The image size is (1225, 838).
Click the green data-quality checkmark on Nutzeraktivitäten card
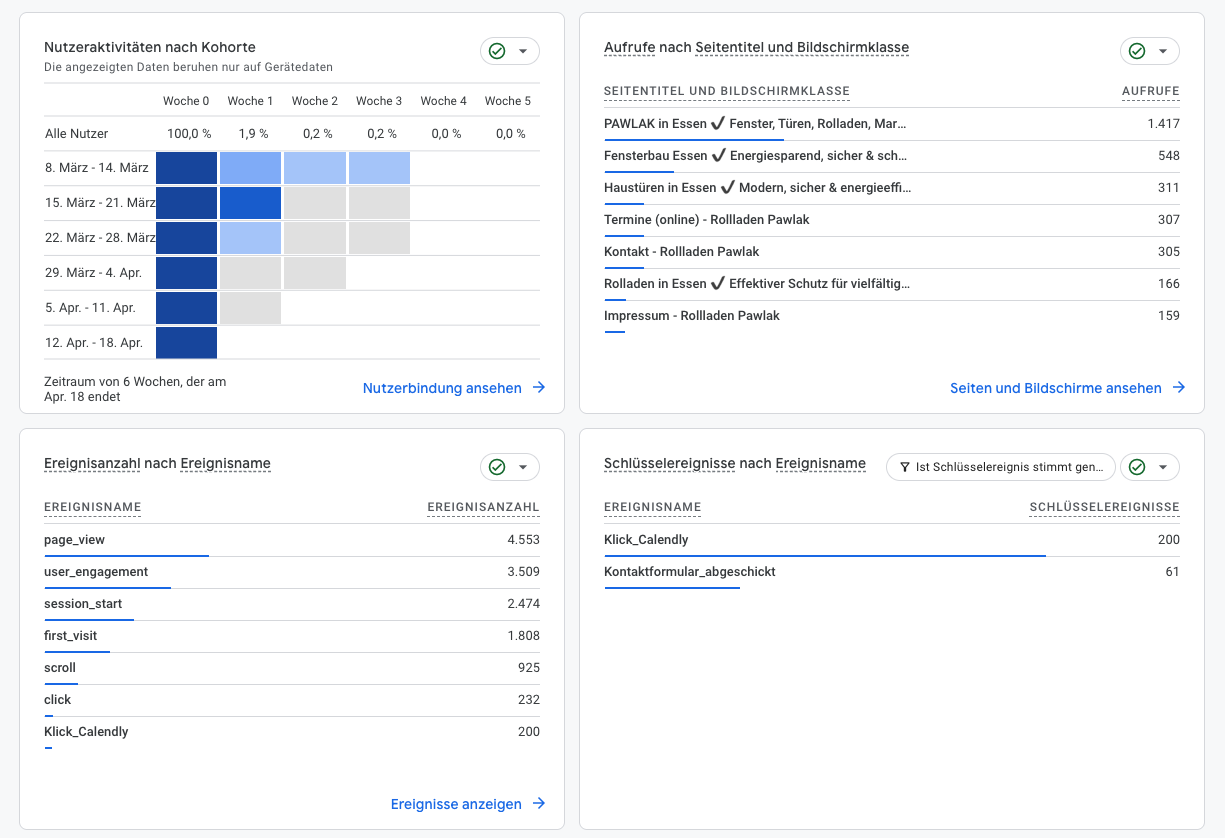[497, 50]
